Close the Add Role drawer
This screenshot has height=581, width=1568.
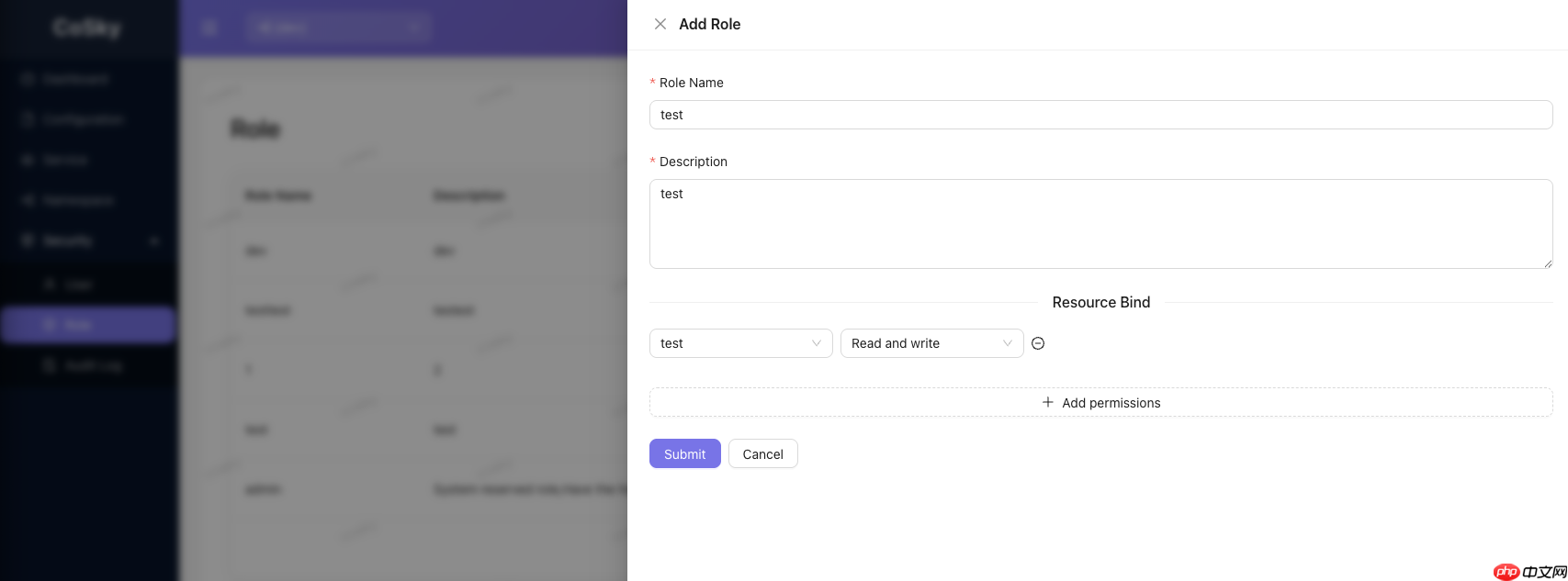[x=660, y=24]
